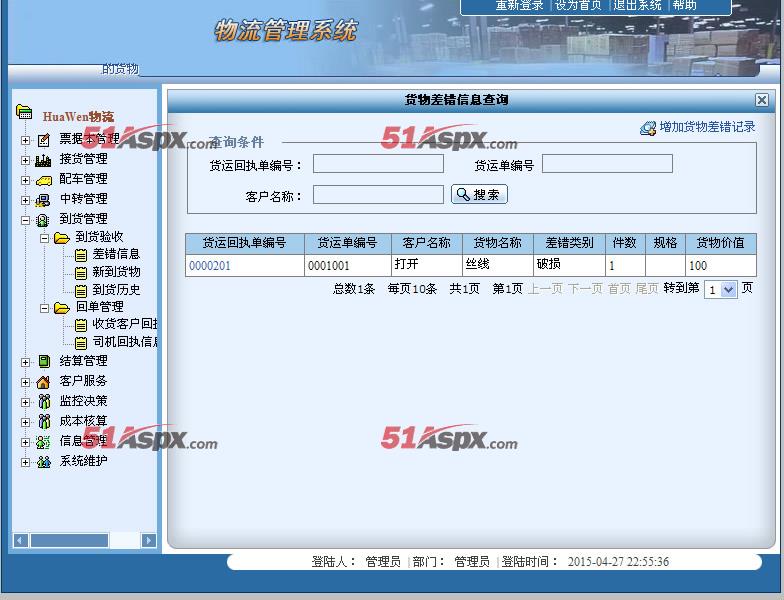Click the 票据本管理 notepad icon
Screen dimensions: 784x600
coord(44,140)
